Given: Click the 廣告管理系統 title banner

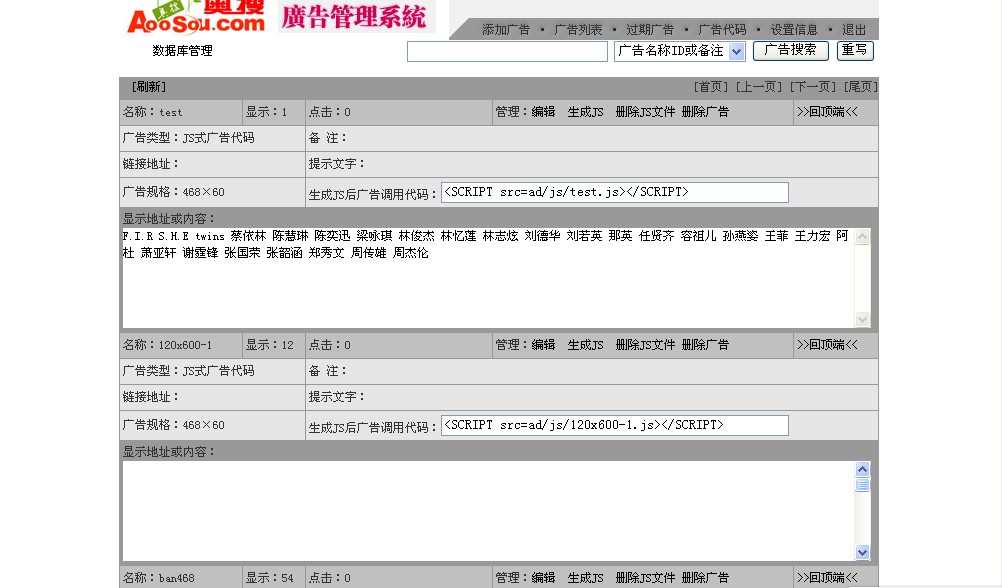Looking at the screenshot, I should click(x=355, y=17).
